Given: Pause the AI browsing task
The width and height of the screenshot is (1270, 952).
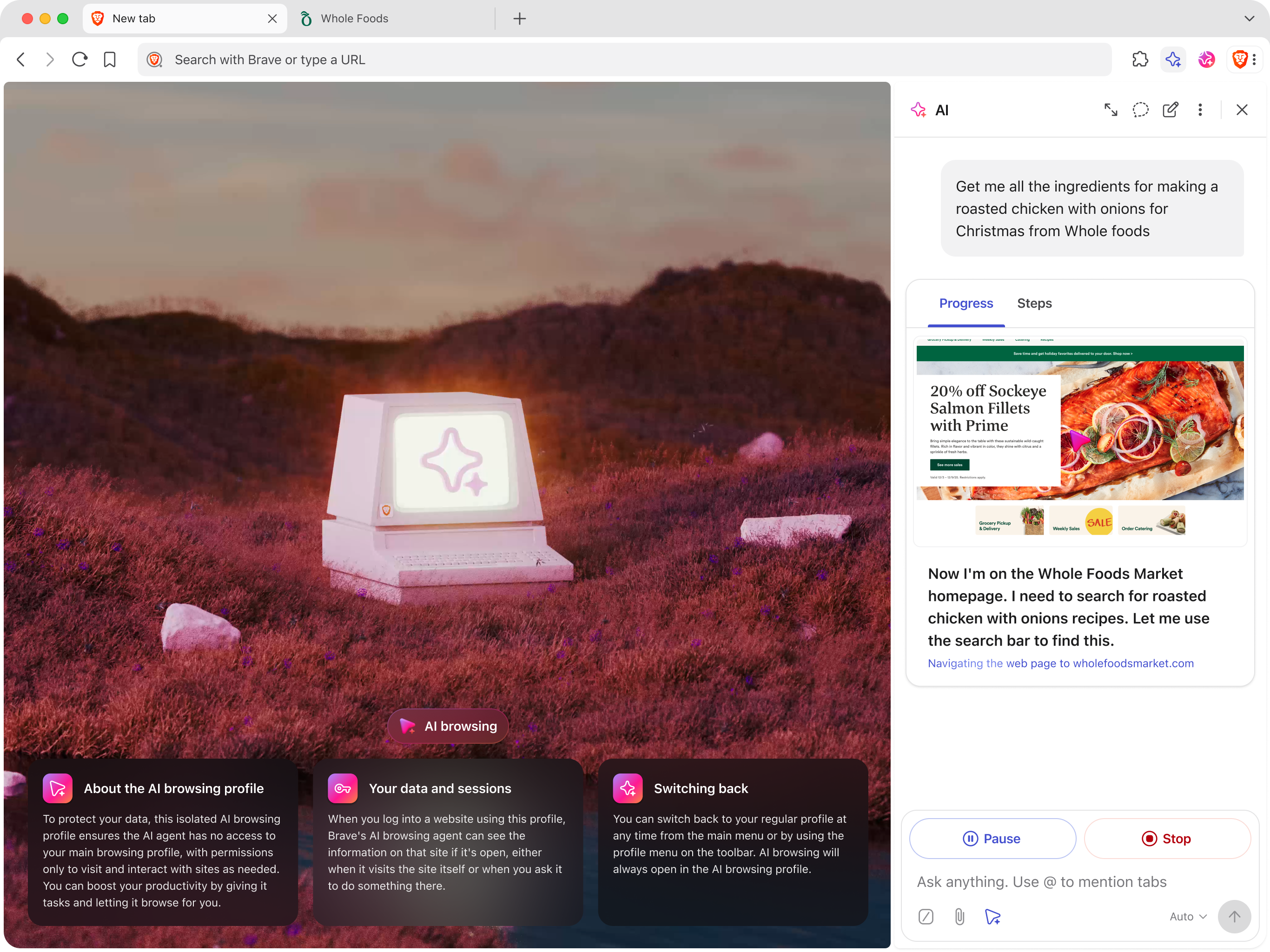Looking at the screenshot, I should (x=992, y=838).
